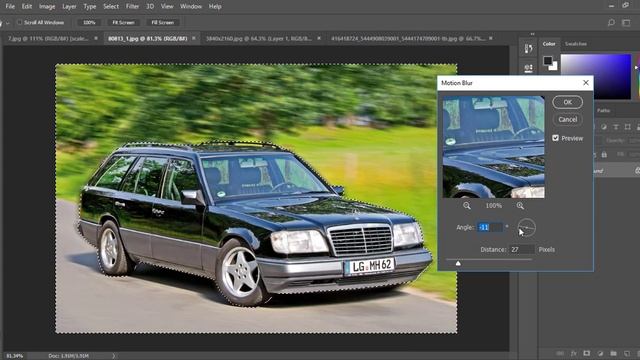Click the angle direction dial
Viewport: 640px width, 360px height.
click(x=526, y=227)
